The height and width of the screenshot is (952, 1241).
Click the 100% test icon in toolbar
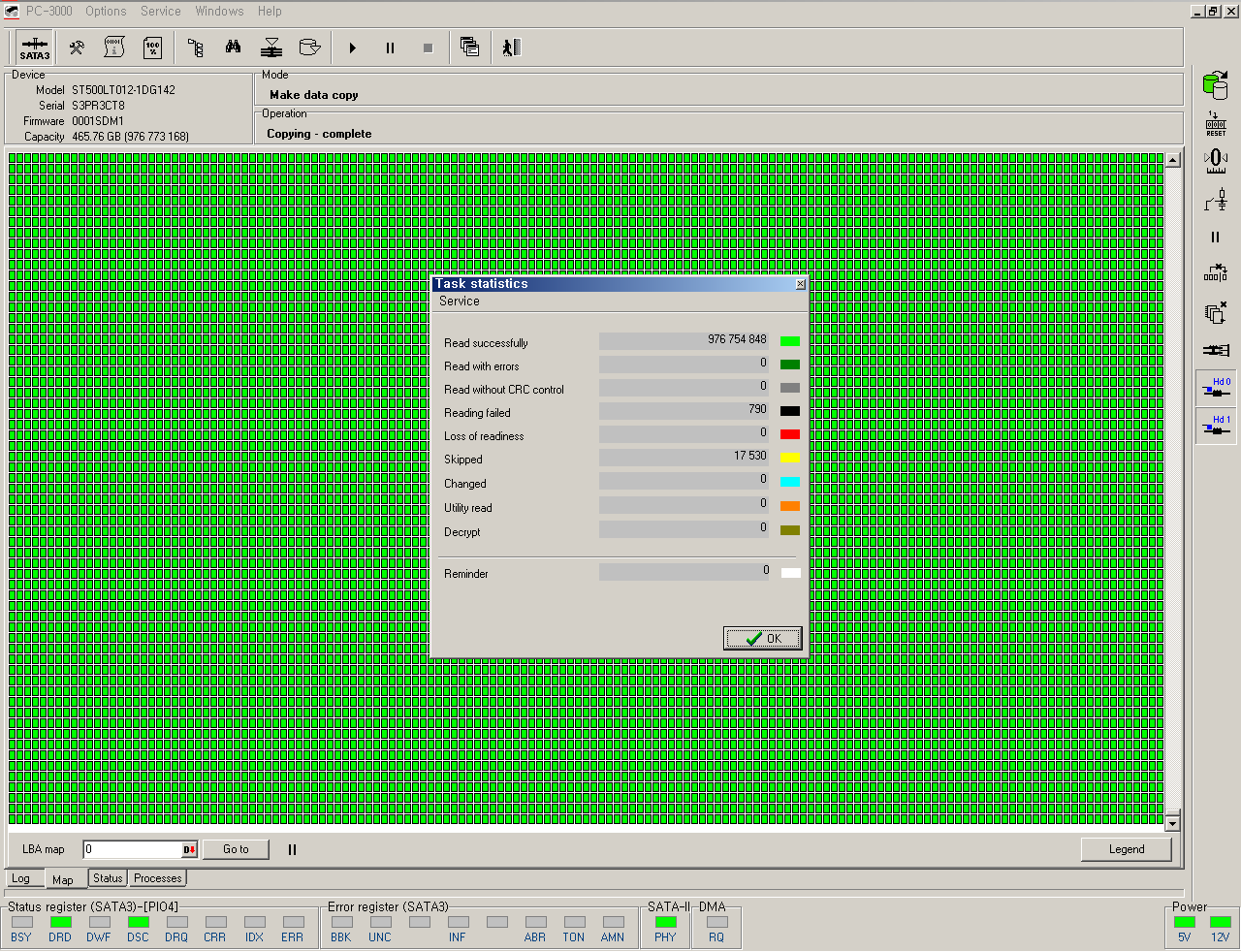pyautogui.click(x=153, y=48)
